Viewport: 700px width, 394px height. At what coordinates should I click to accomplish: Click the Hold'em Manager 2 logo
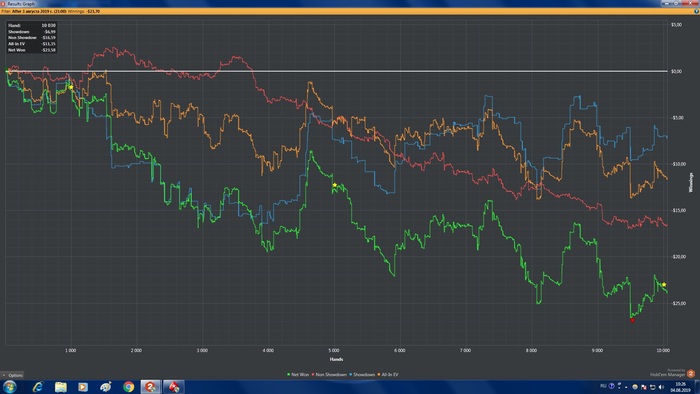tap(691, 374)
